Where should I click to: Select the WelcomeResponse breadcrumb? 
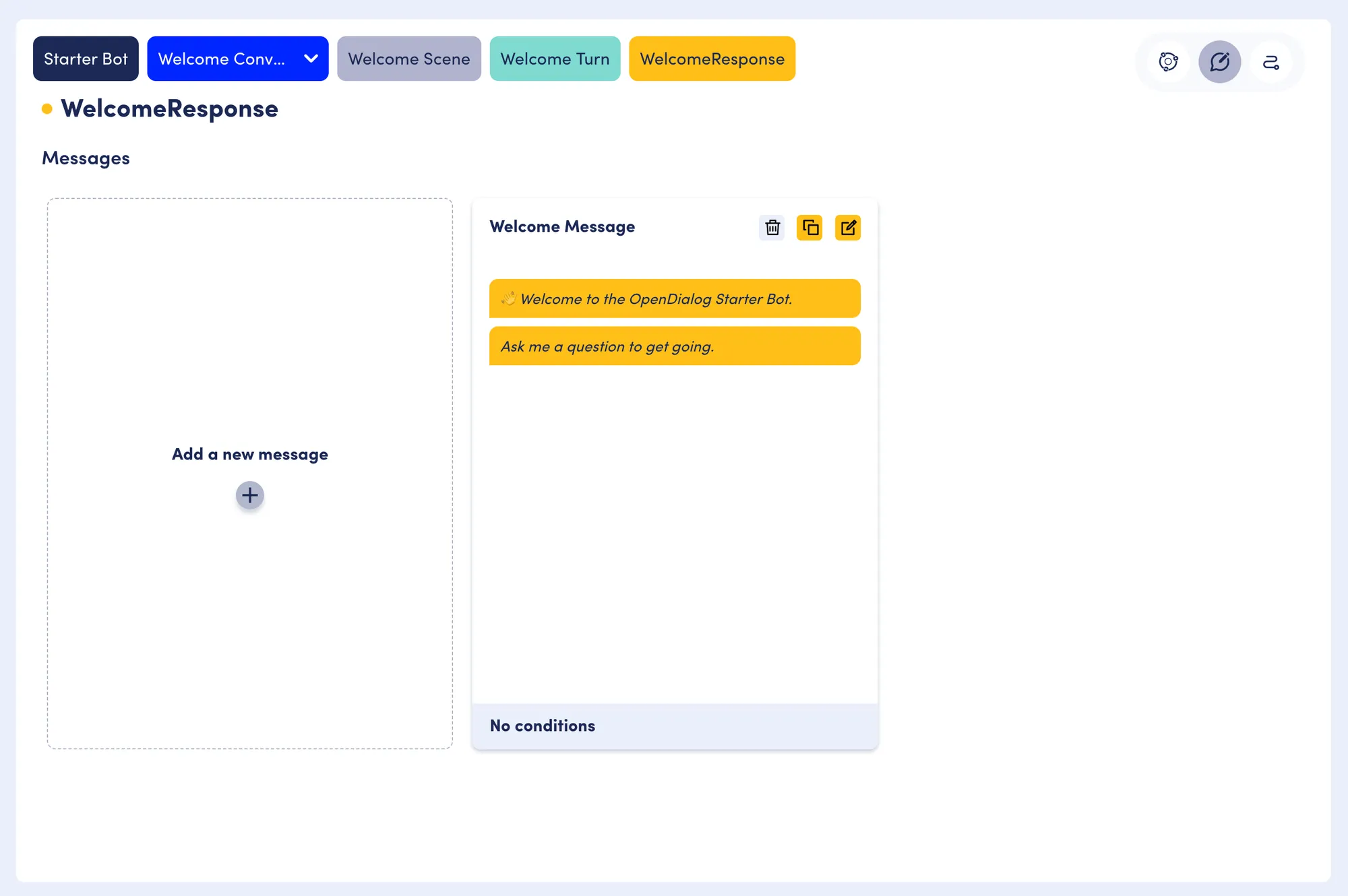pos(712,59)
